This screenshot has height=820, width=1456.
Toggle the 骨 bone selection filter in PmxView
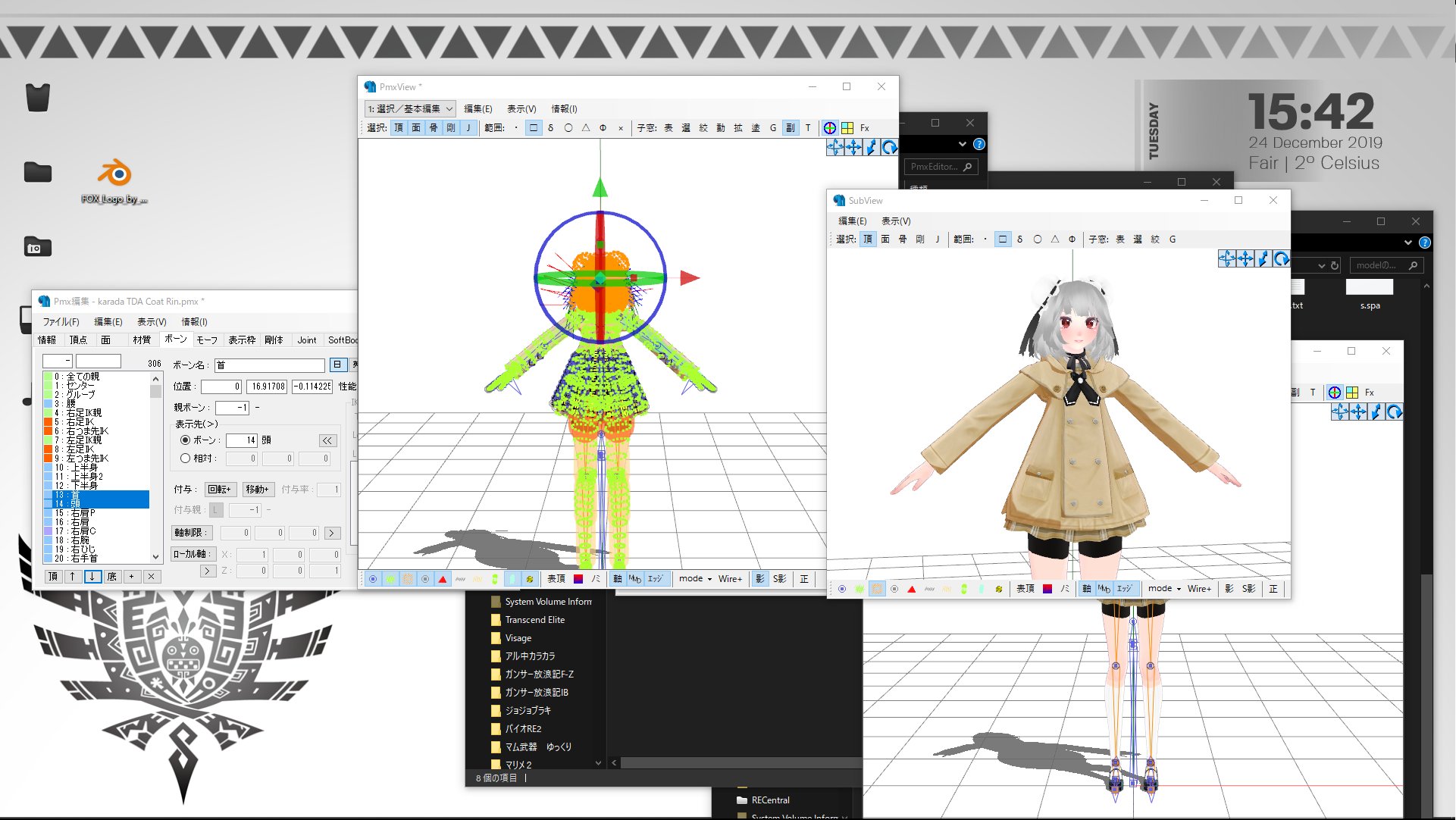tap(434, 128)
